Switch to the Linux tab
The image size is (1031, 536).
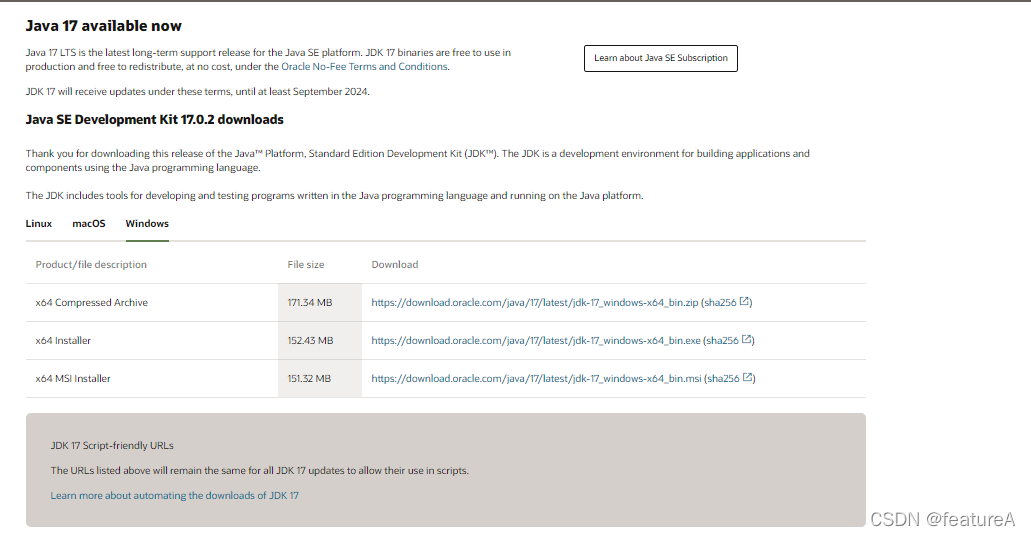(39, 224)
